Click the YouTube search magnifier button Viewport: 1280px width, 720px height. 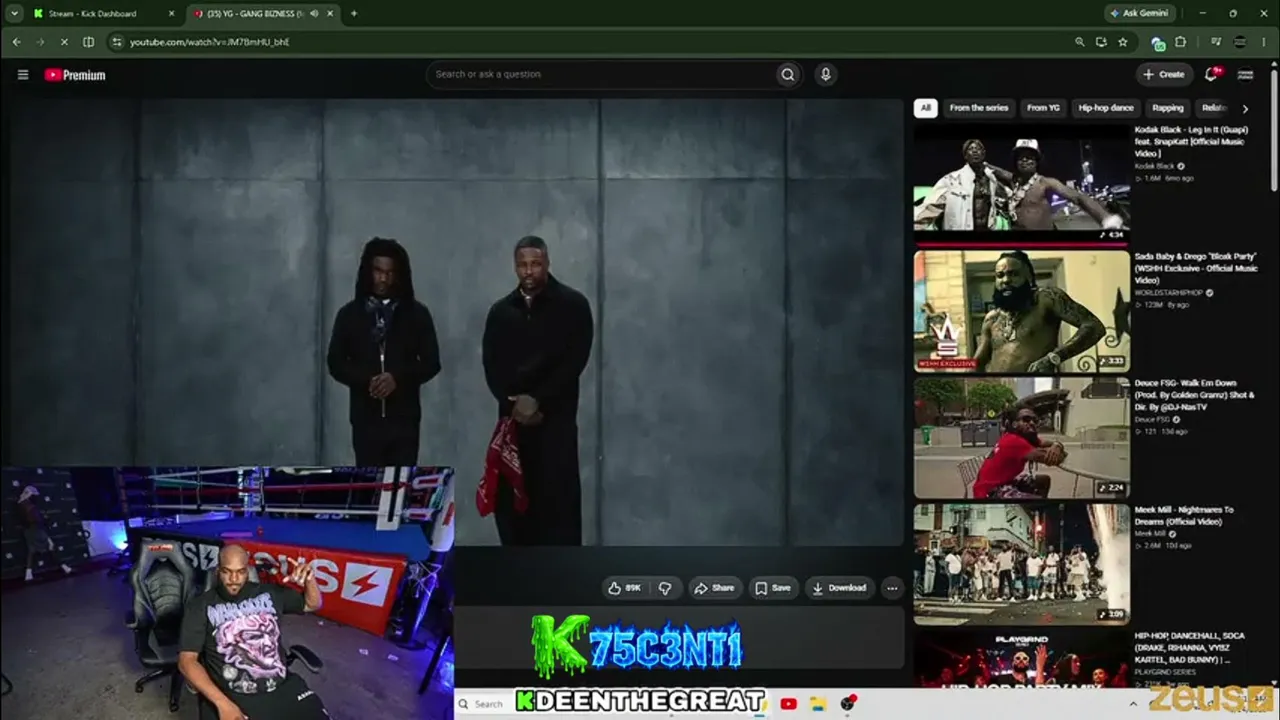[x=788, y=74]
